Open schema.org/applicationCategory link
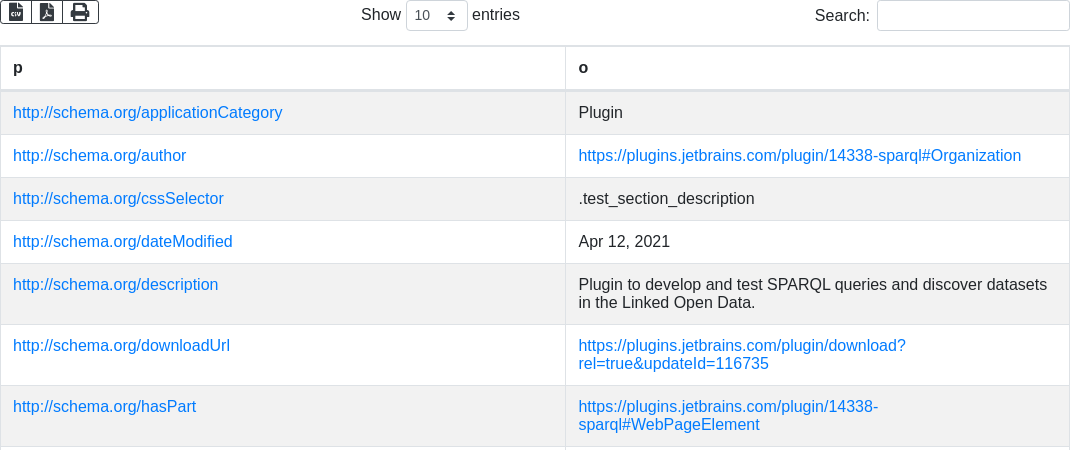The height and width of the screenshot is (450, 1070). (x=147, y=113)
